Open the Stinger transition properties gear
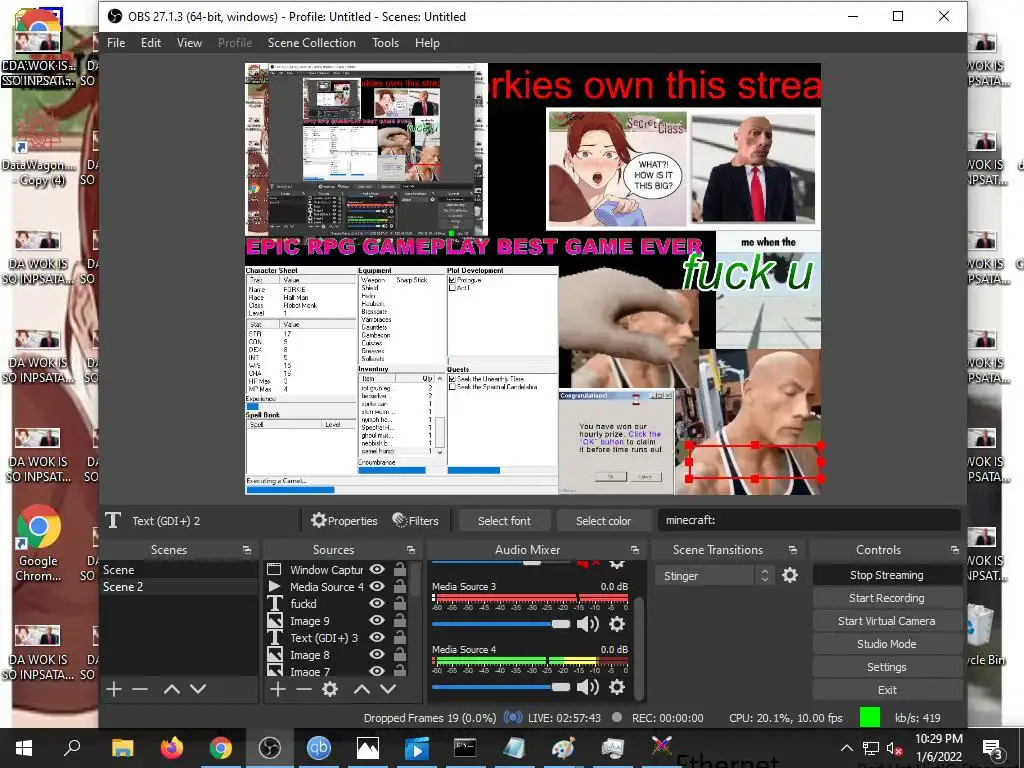This screenshot has height=768, width=1024. tap(790, 575)
